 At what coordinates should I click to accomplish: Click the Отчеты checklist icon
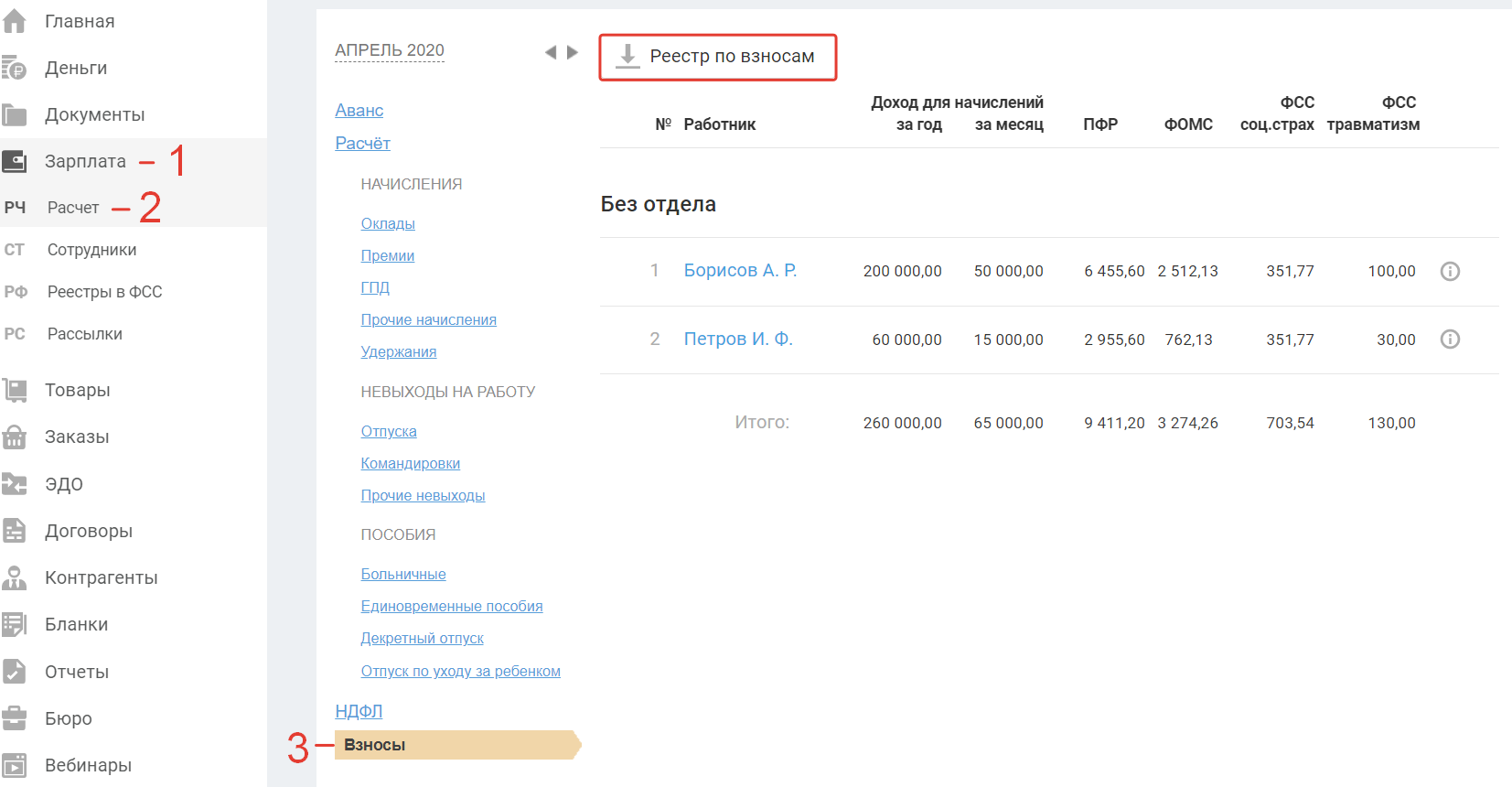tap(15, 671)
